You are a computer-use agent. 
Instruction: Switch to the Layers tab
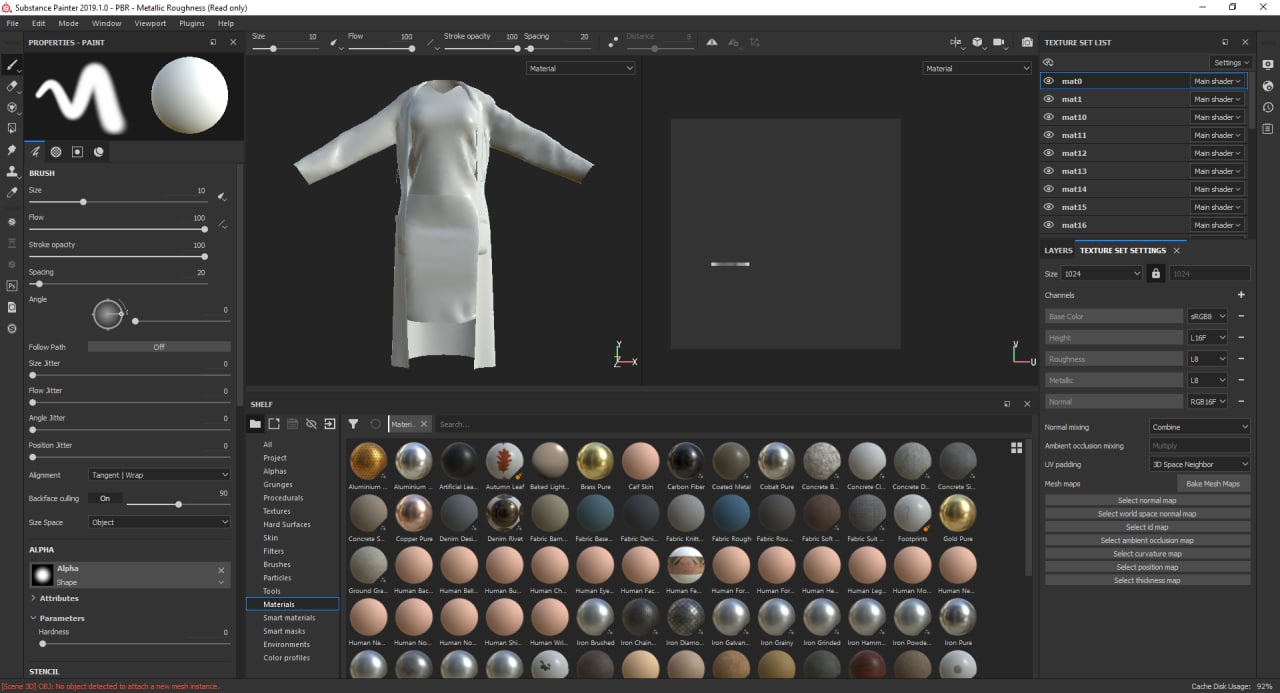tap(1058, 250)
